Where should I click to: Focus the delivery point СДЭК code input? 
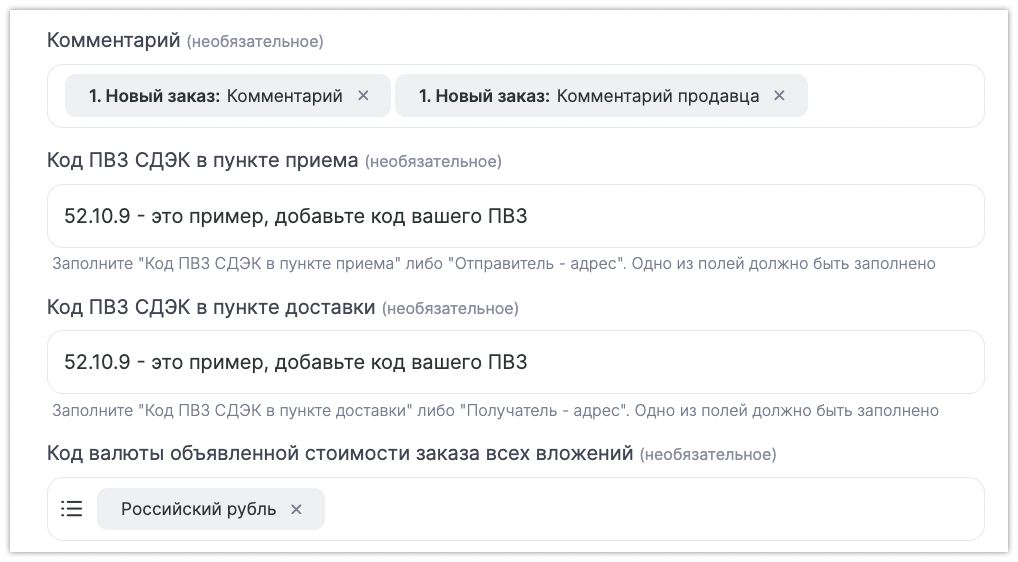[515, 362]
